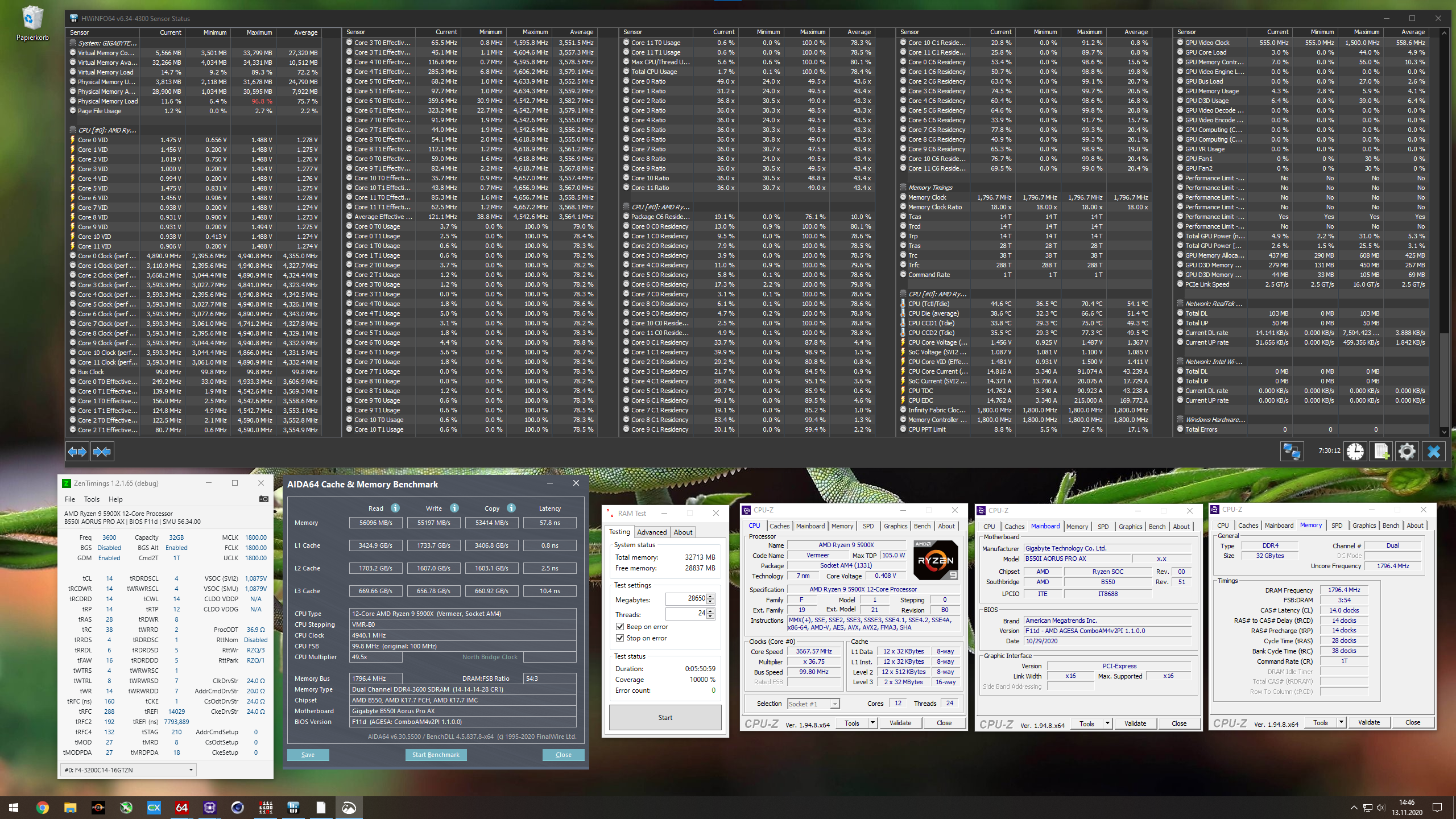Image resolution: width=1456 pixels, height=819 pixels.
Task: Switch to Advanced tab in RAM Test
Action: 651,532
